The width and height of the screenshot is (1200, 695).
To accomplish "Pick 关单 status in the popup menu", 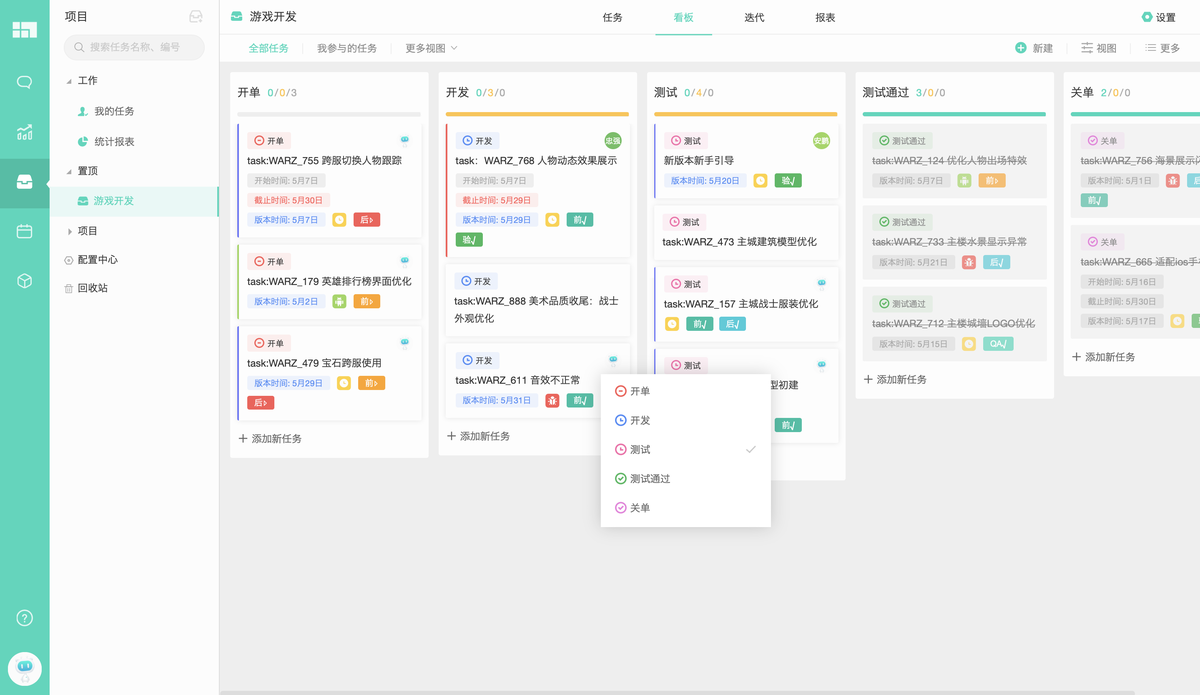I will pos(640,508).
